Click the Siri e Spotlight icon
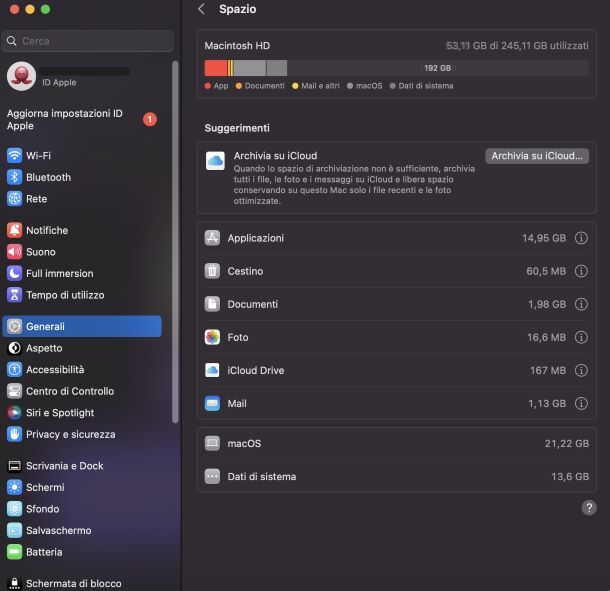The width and height of the screenshot is (610, 591). pos(14,412)
